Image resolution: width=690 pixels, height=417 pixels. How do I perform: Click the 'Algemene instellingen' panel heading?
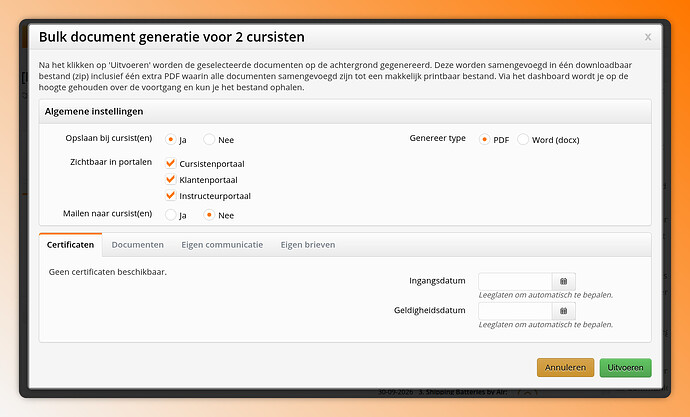[x=94, y=111]
